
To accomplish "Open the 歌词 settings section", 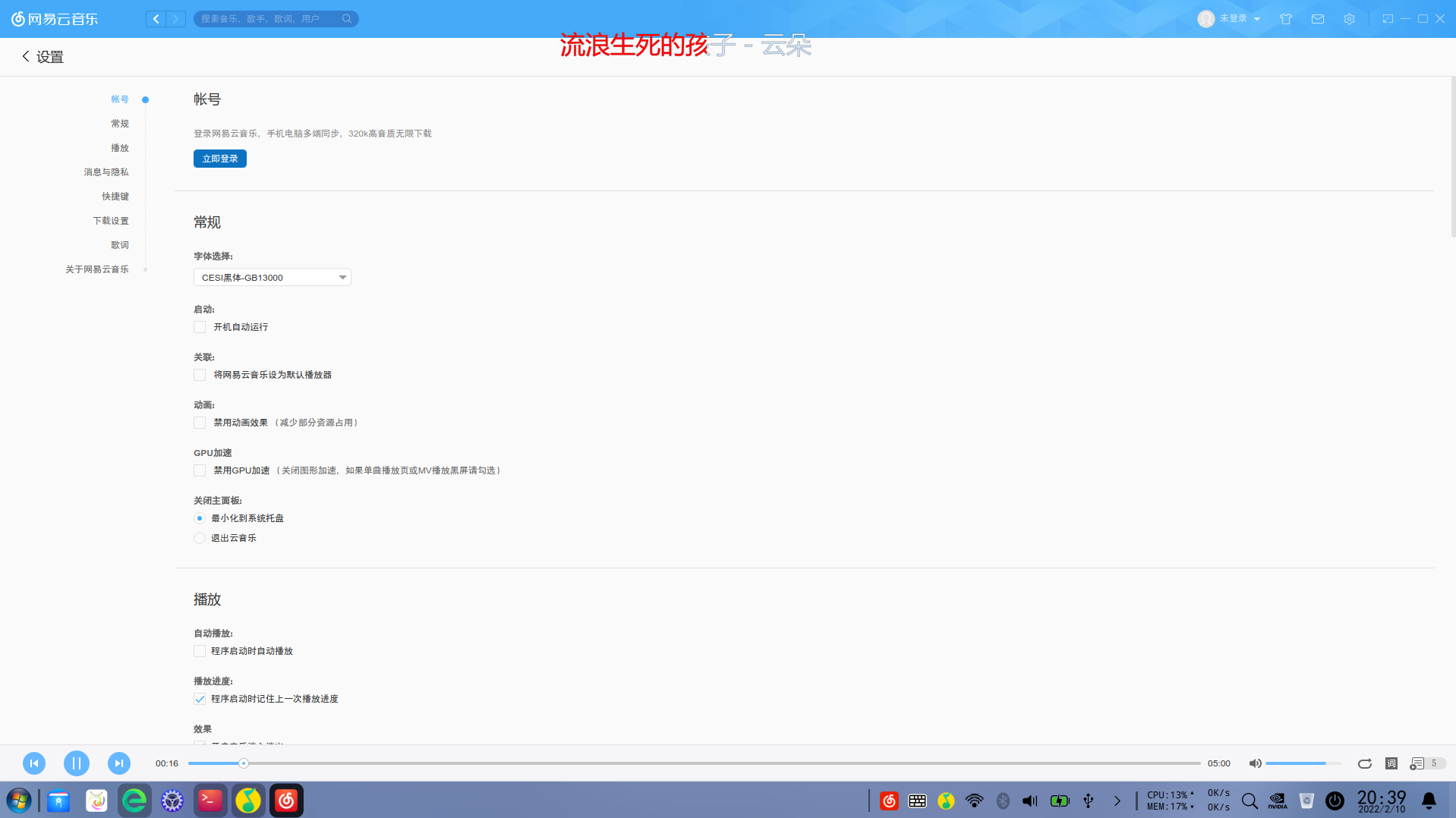I will tap(120, 245).
